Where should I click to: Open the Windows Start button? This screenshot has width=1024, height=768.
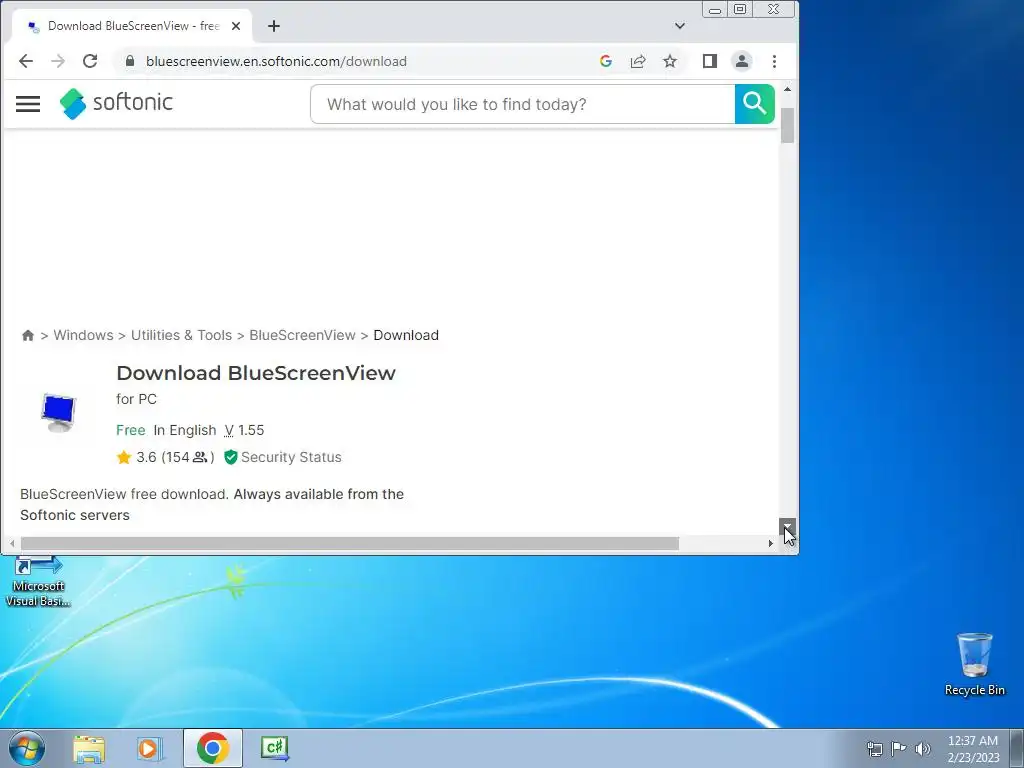26,748
